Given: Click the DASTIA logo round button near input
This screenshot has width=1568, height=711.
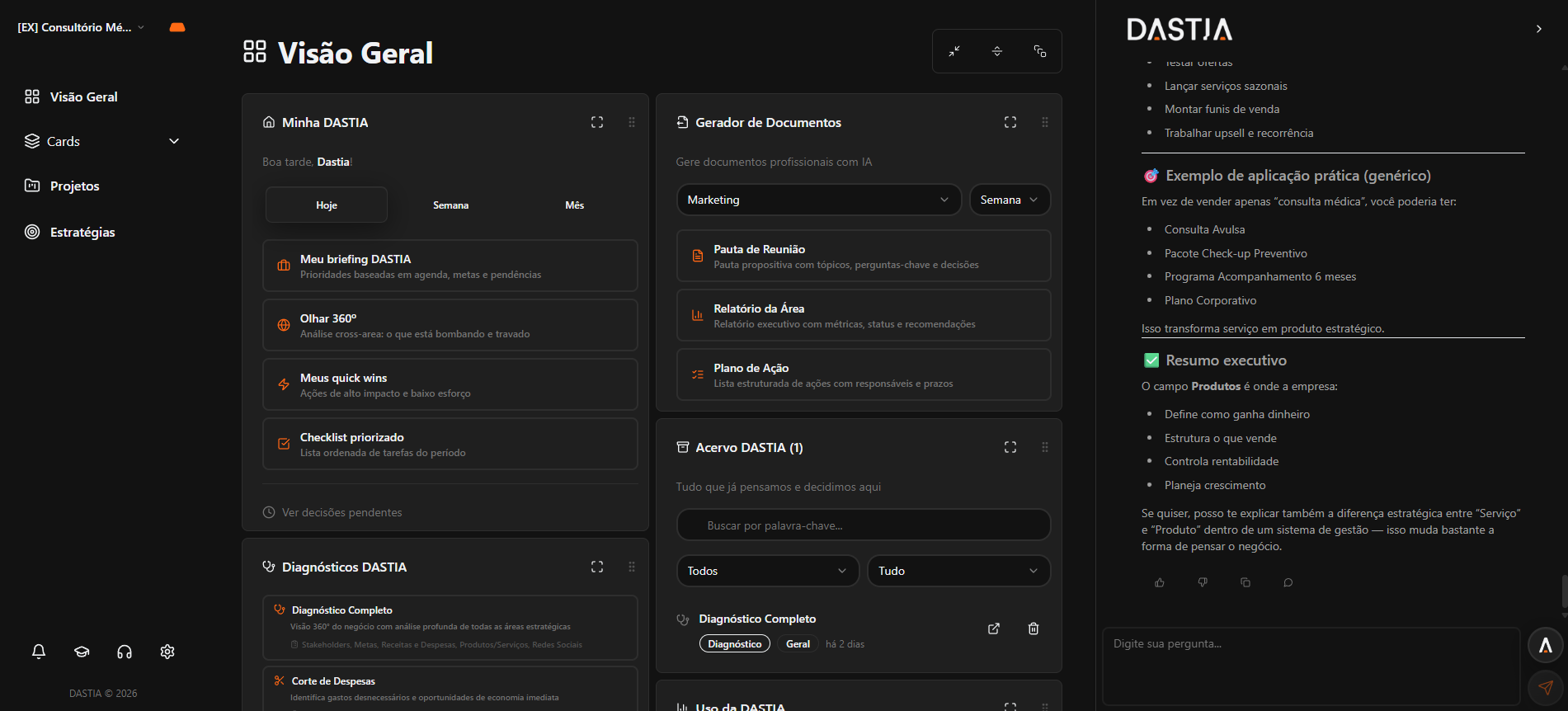Looking at the screenshot, I should [1546, 646].
